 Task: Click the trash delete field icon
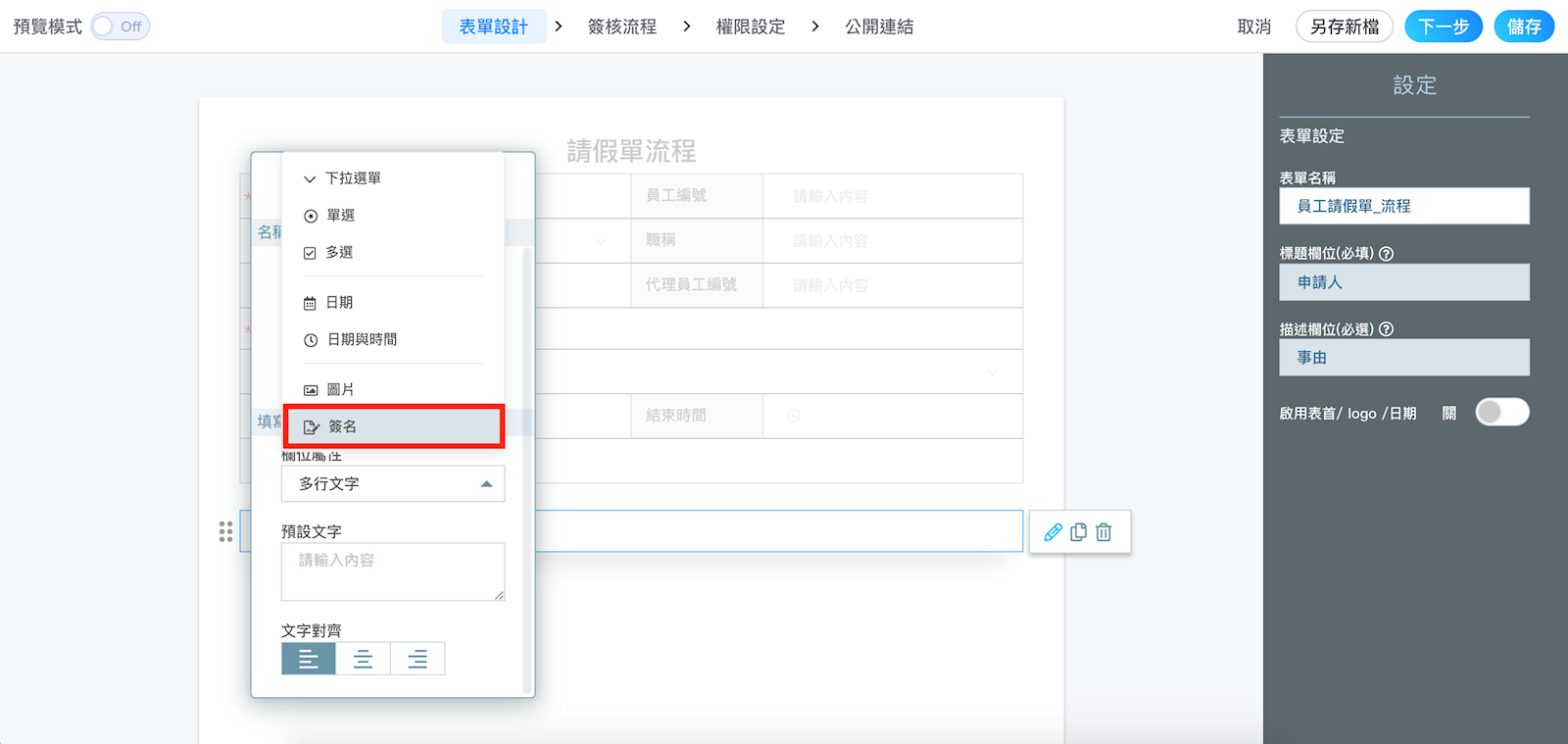[x=1103, y=532]
